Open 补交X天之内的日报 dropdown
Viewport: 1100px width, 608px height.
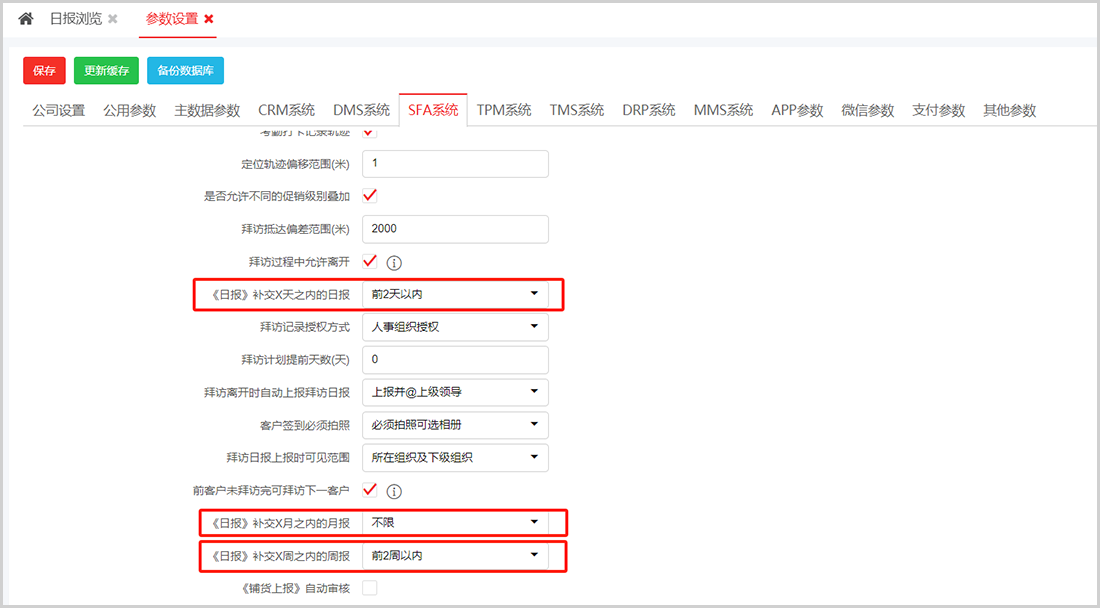tap(455, 294)
